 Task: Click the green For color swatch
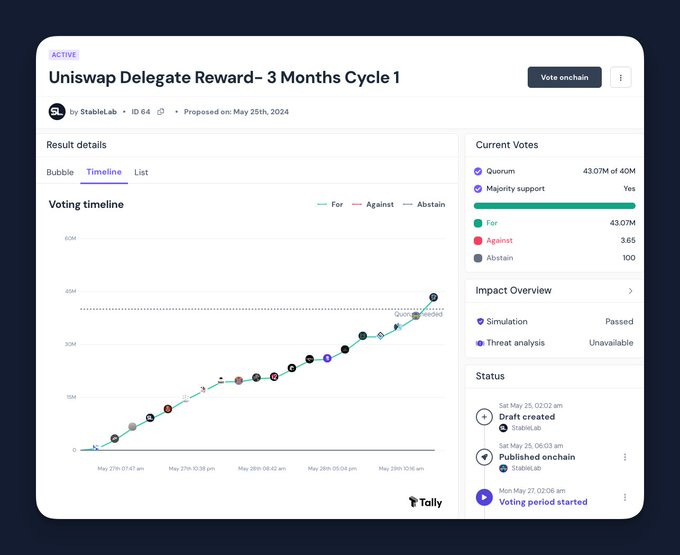[478, 223]
